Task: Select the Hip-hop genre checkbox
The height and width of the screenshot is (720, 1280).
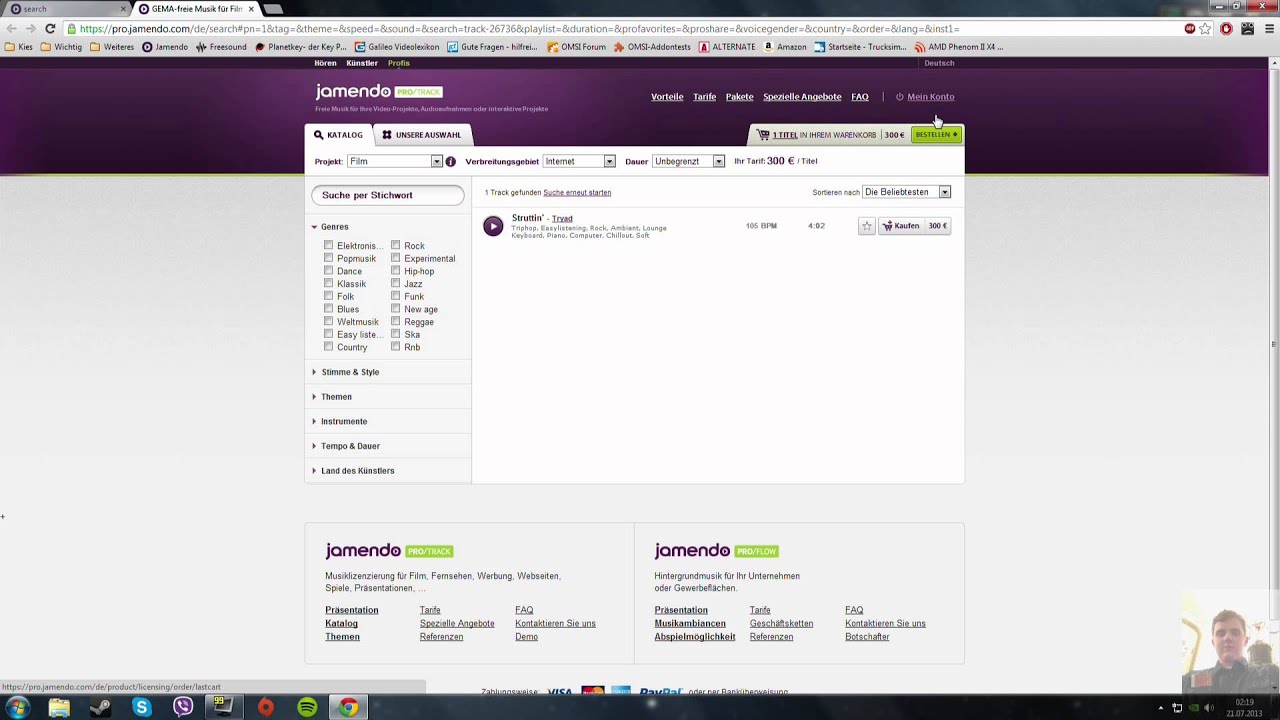Action: click(x=395, y=271)
